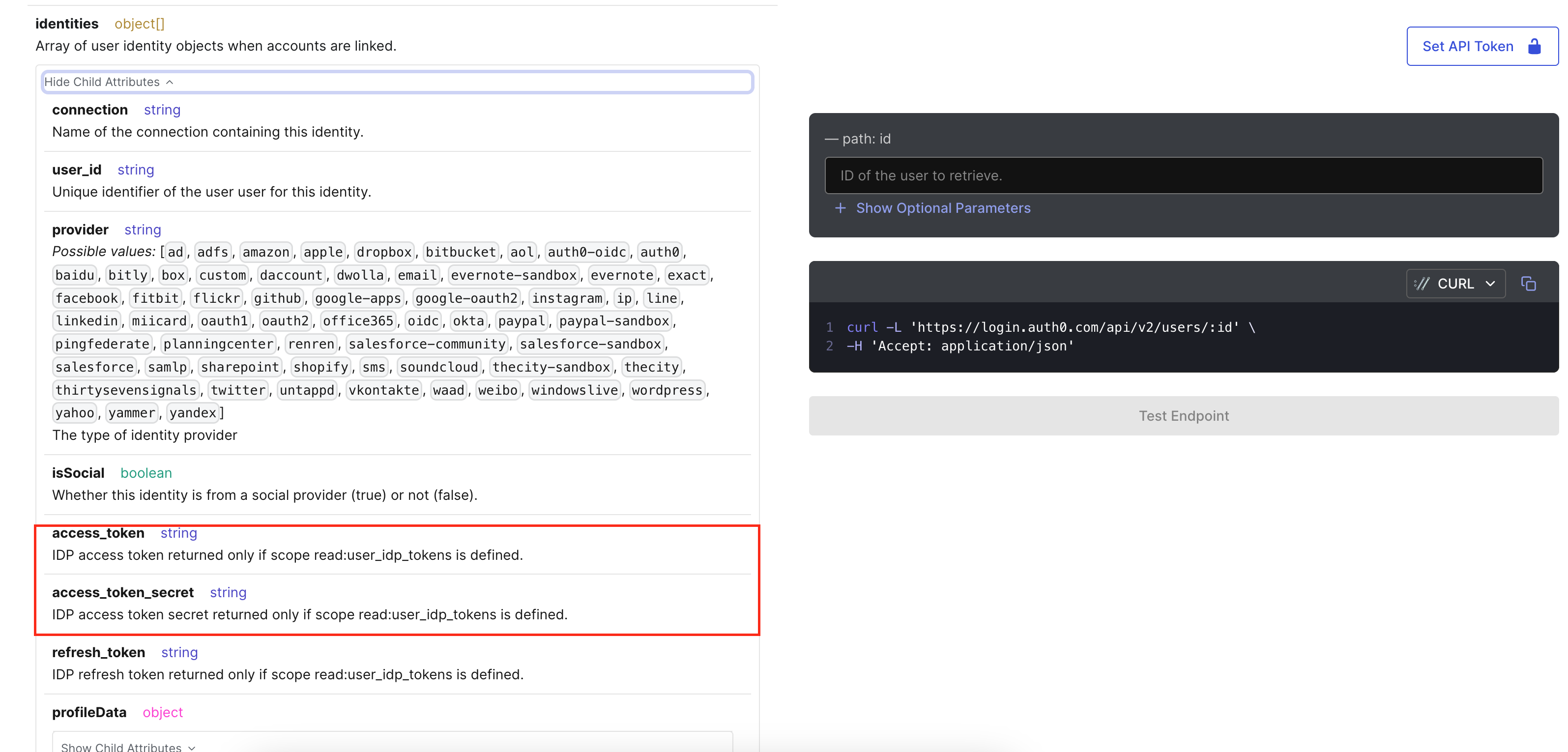
Task: Select the provider value office365
Action: click(358, 320)
